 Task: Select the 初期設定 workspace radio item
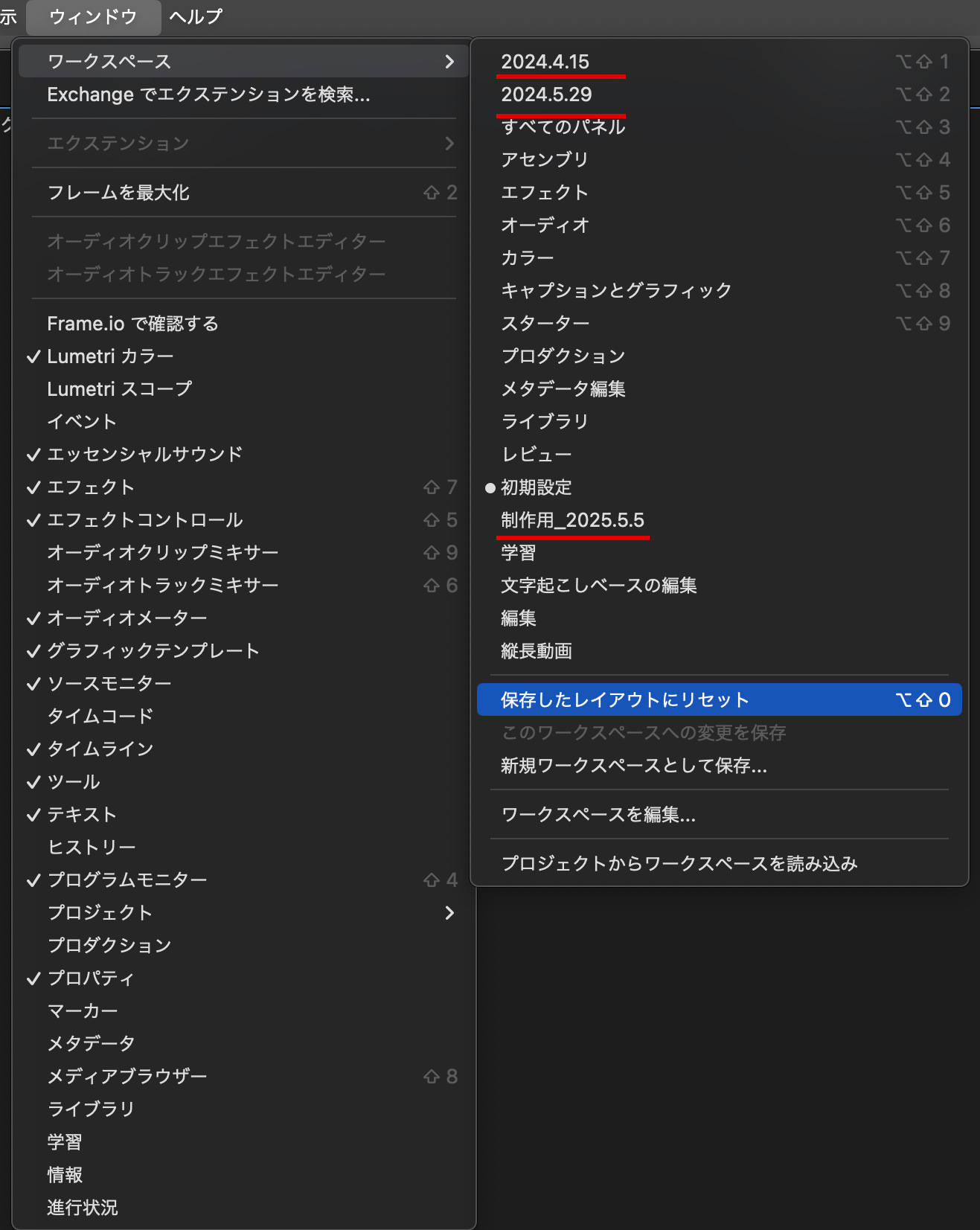(536, 487)
